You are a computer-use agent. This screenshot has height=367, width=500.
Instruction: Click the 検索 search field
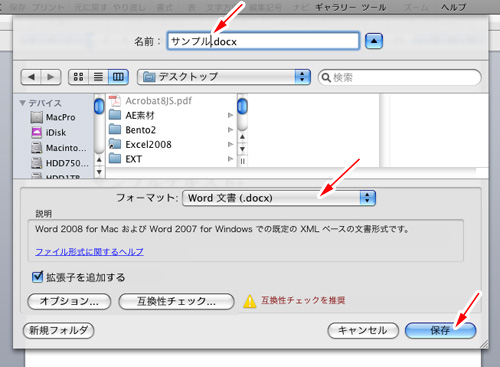(399, 77)
